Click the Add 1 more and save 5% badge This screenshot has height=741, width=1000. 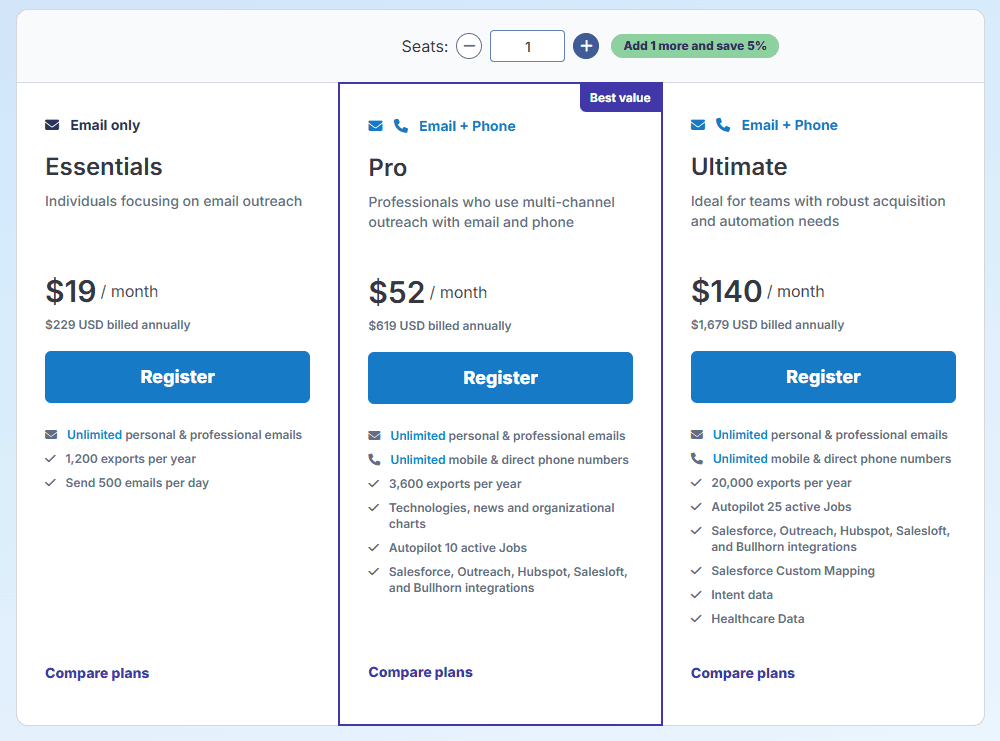click(694, 46)
